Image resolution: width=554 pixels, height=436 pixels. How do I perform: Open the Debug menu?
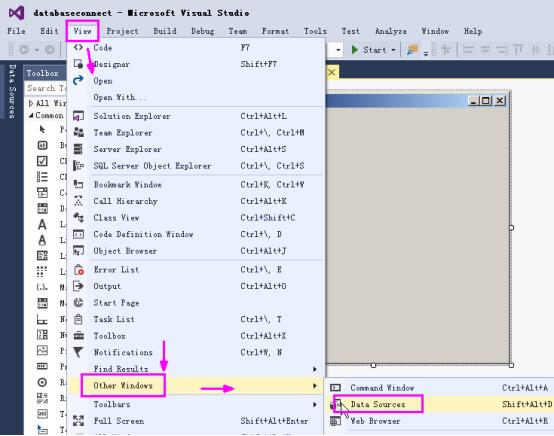(202, 31)
